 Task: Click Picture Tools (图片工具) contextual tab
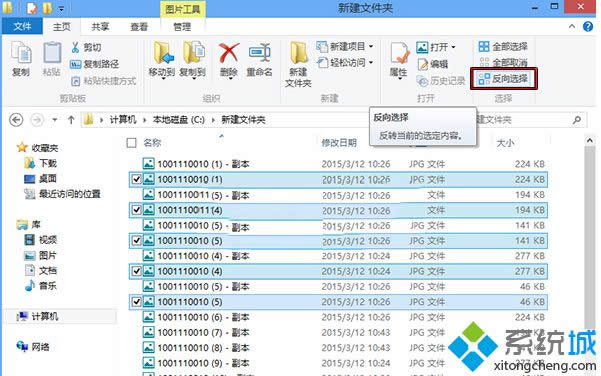183,9
